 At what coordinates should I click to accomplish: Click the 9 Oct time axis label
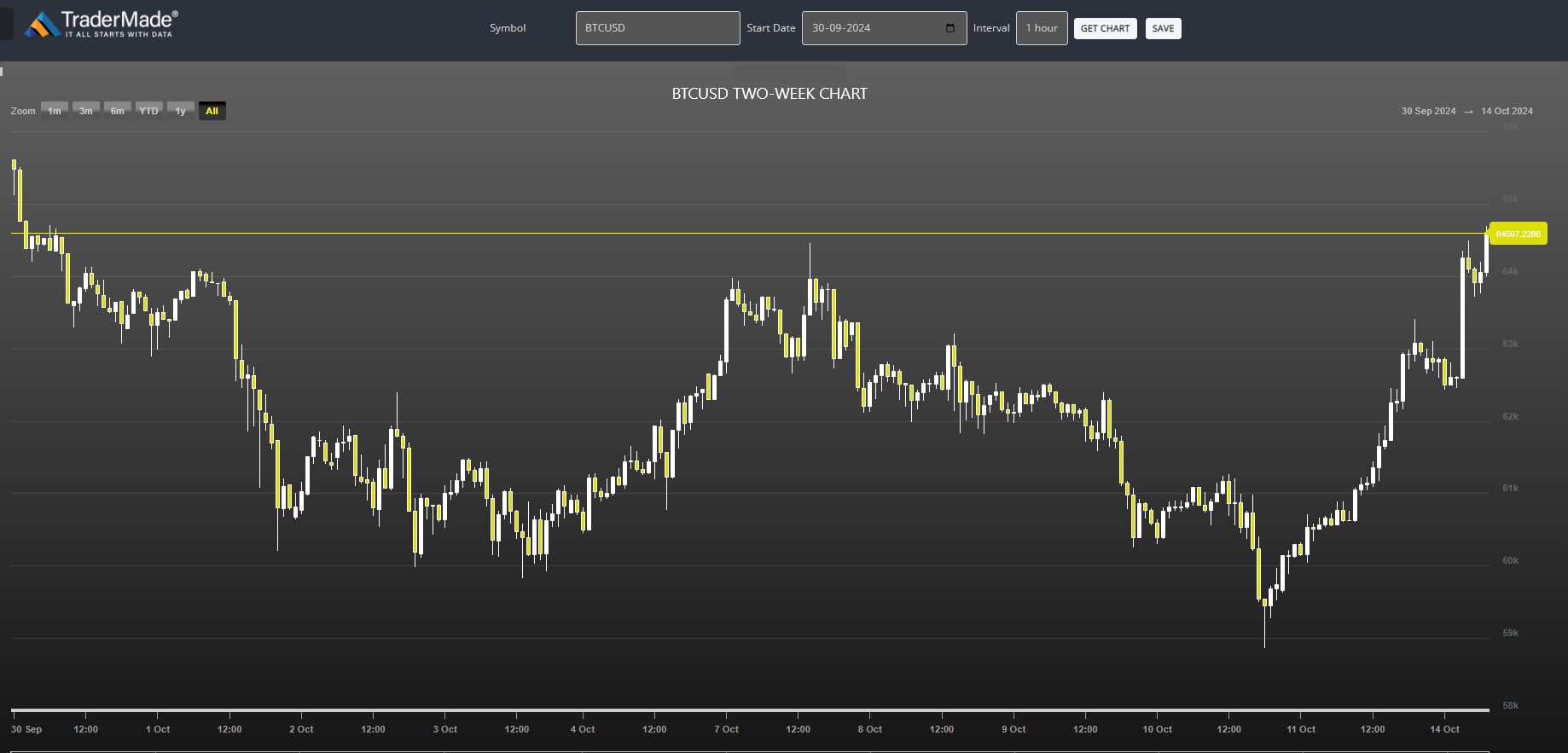click(1013, 729)
